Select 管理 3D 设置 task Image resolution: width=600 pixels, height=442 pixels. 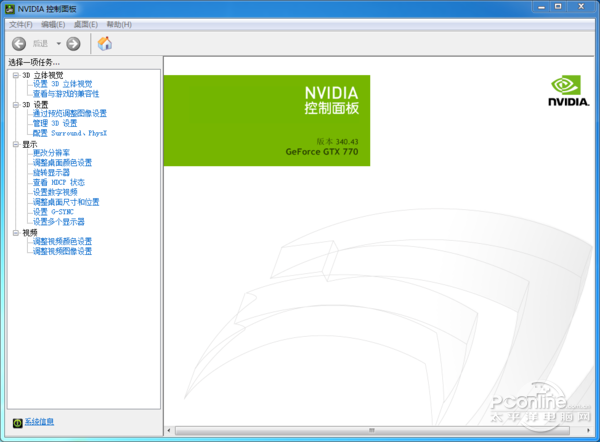click(55, 123)
